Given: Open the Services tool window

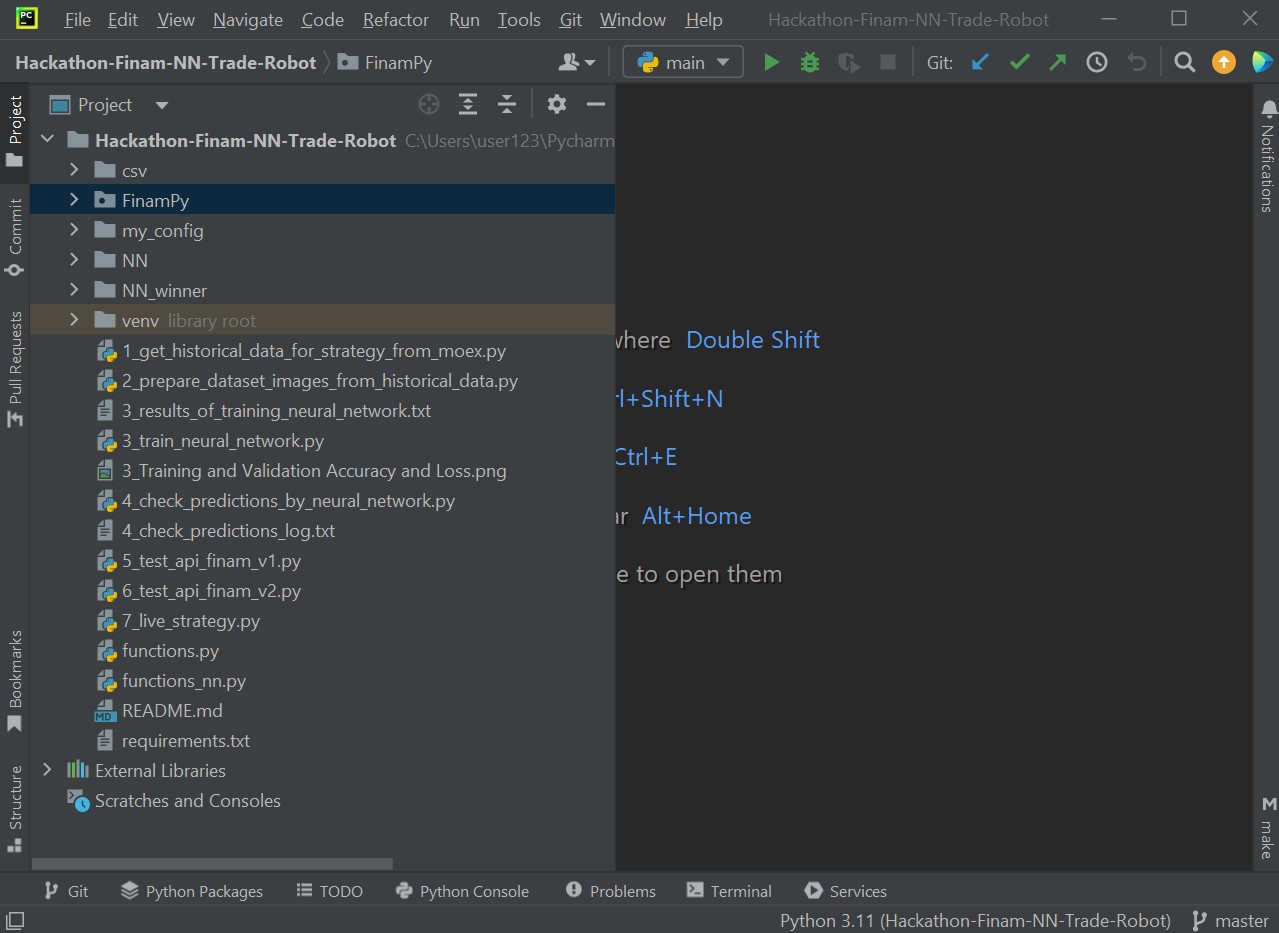Looking at the screenshot, I should [845, 891].
